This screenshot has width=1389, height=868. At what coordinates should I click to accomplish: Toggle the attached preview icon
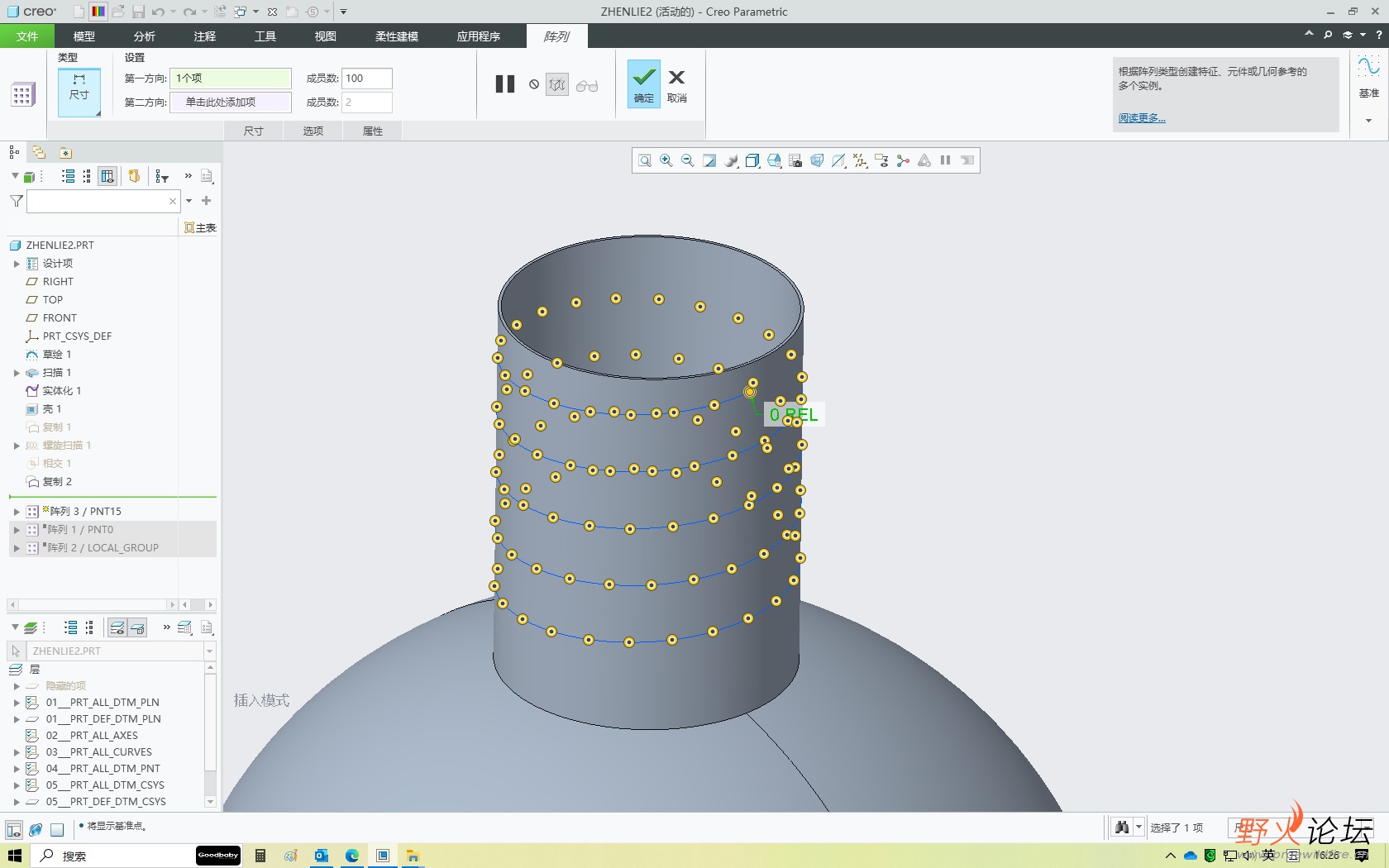pyautogui.click(x=557, y=84)
